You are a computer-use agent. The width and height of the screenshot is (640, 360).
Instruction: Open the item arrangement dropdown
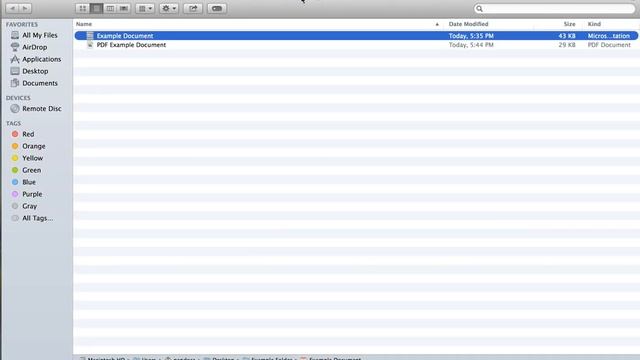(x=145, y=8)
